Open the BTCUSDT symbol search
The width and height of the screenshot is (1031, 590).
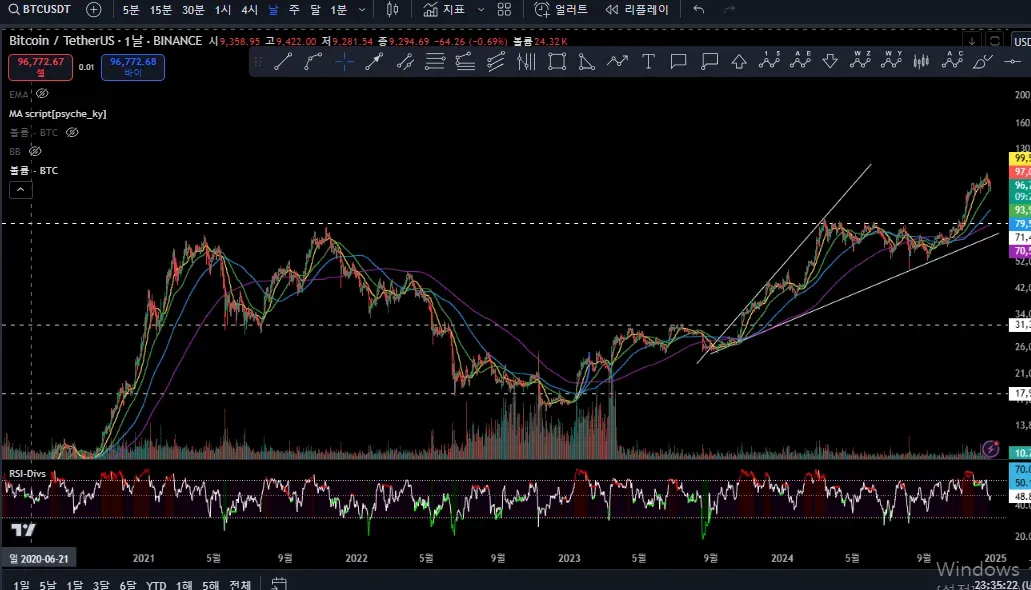pyautogui.click(x=39, y=9)
